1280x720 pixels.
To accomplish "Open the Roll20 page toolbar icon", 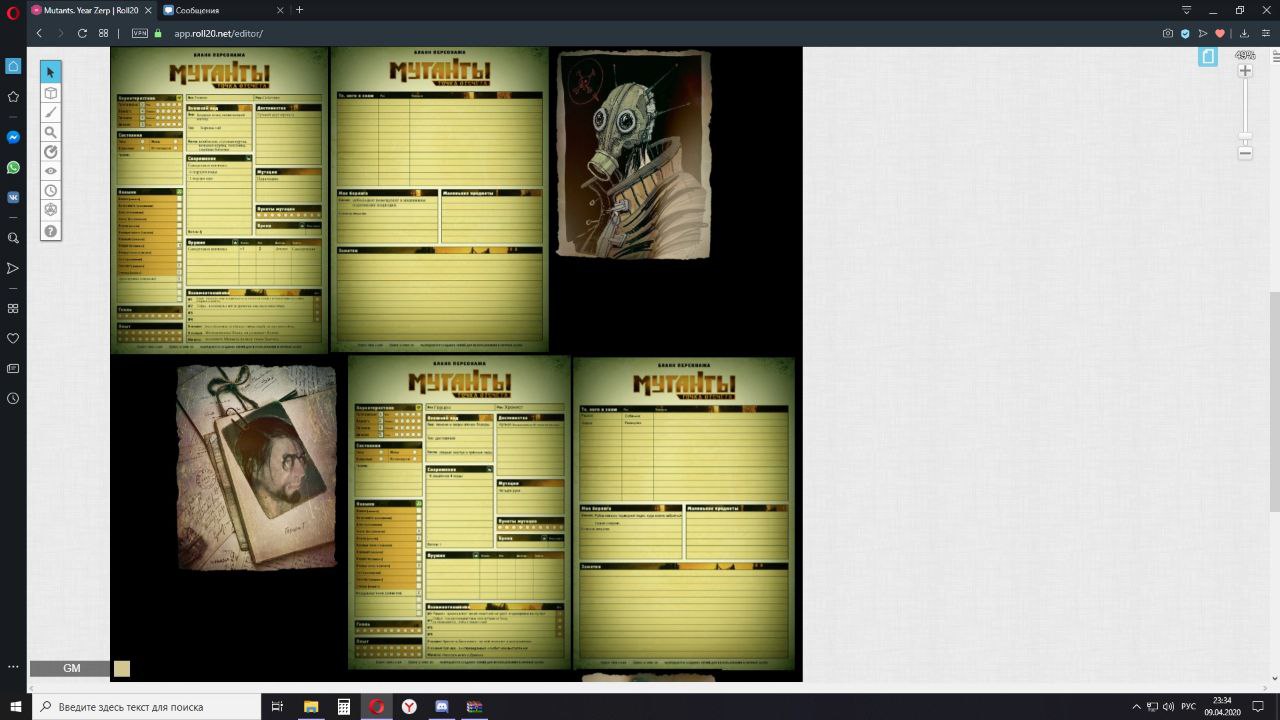I will click(1208, 57).
